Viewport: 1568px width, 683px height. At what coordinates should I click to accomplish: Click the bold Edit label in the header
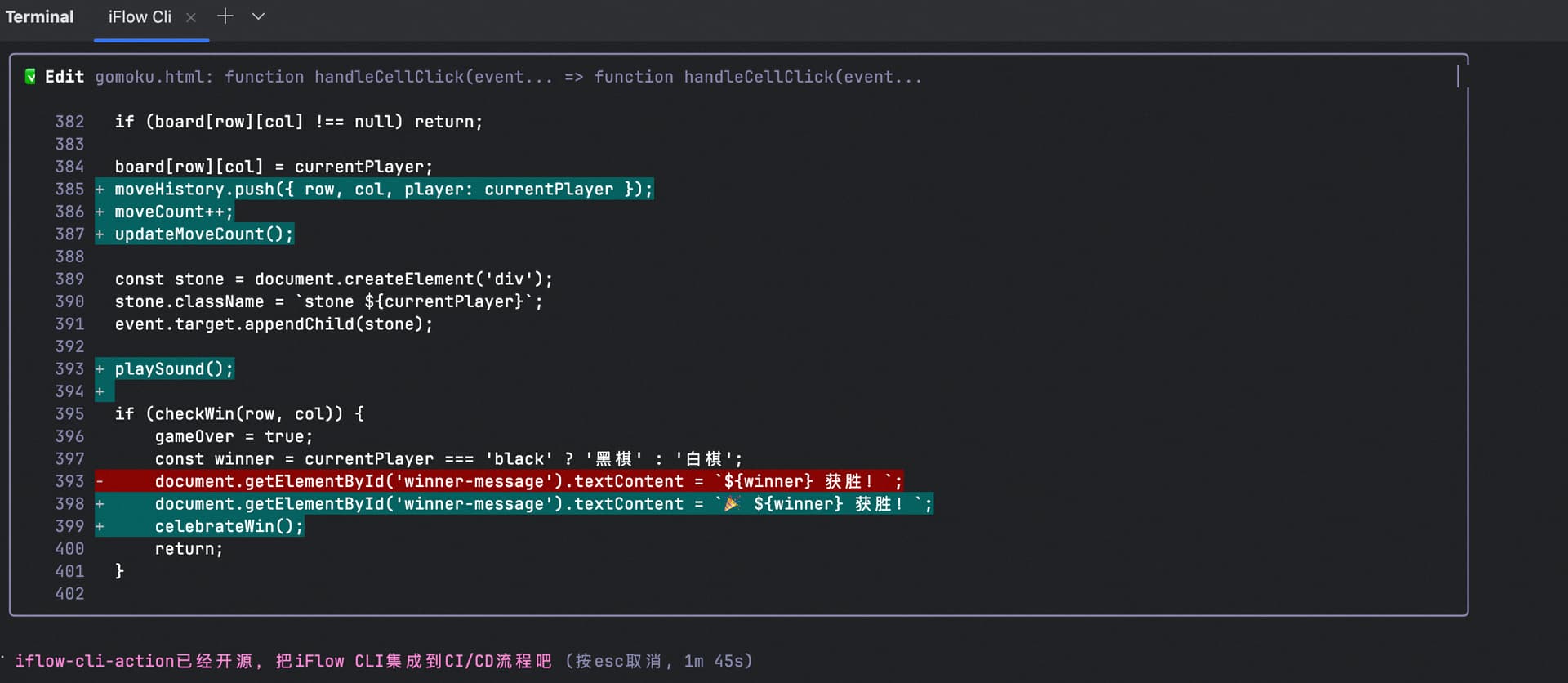(65, 77)
